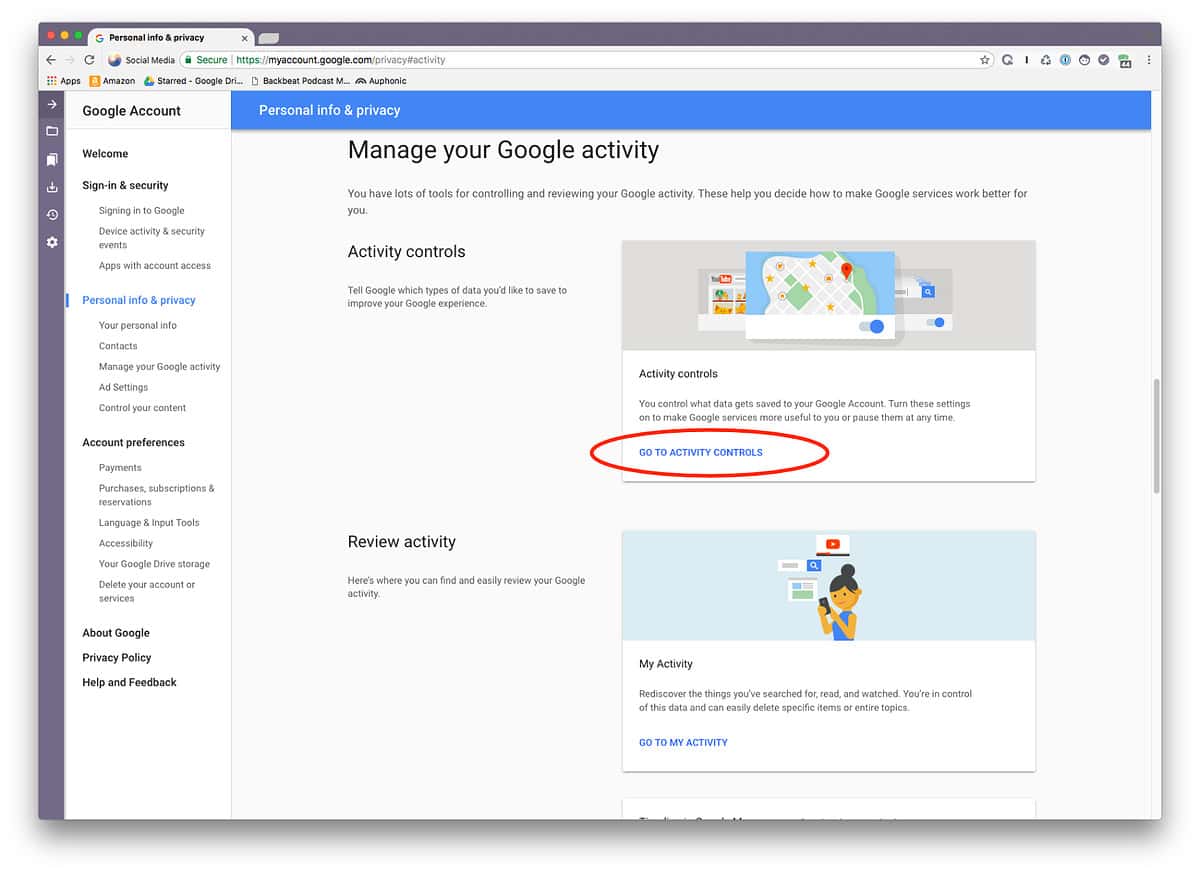Screen dimensions: 1200x873
Task: Click the Instapaper I extension icon
Action: tap(1027, 60)
